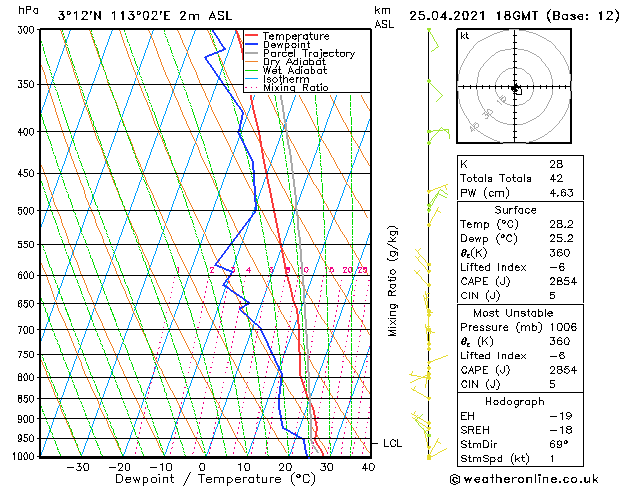This screenshot has width=629, height=486.
Task: Click the '850' hPa pressure axis label
Action: click(x=28, y=399)
